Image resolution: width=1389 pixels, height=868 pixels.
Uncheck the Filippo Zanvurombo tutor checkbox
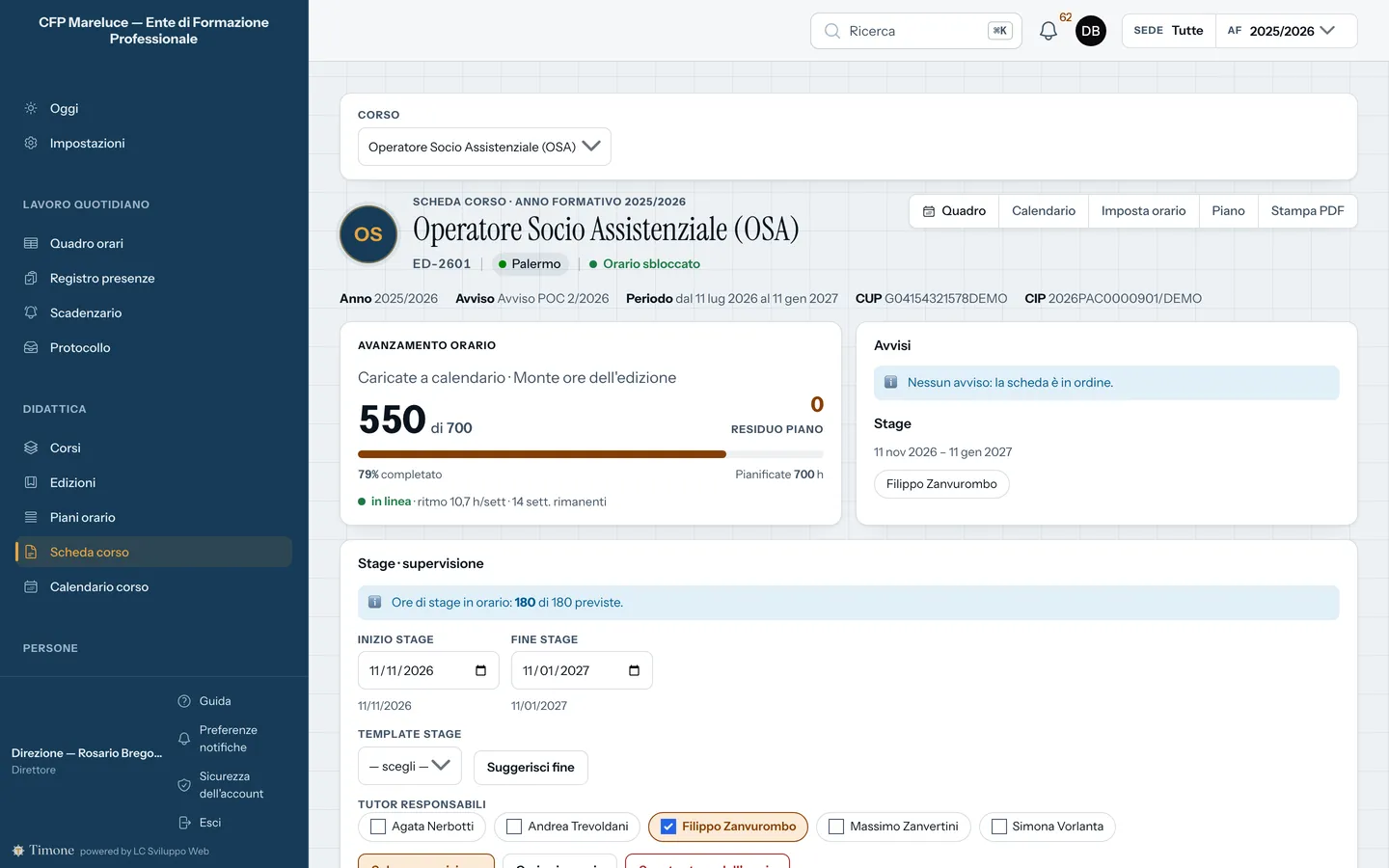pyautogui.click(x=668, y=827)
